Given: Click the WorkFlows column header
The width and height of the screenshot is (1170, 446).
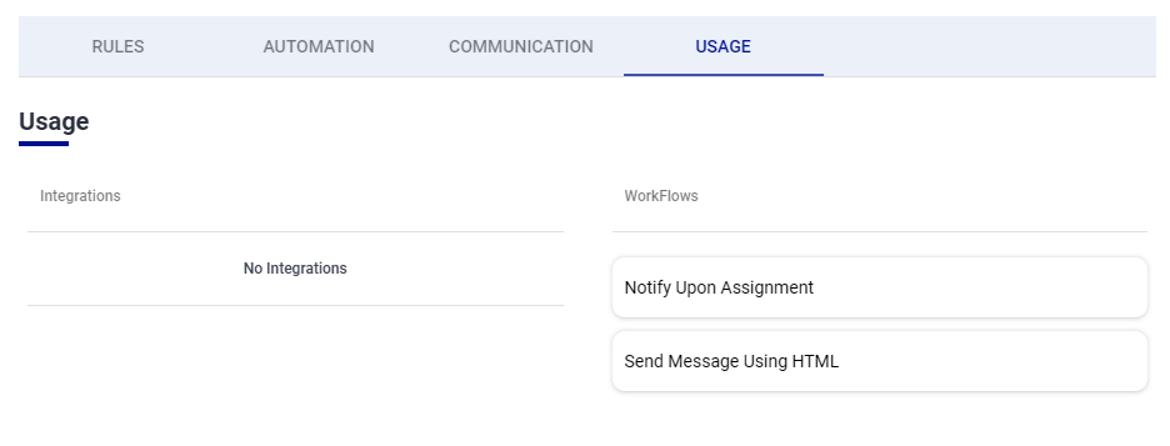Looking at the screenshot, I should click(661, 196).
